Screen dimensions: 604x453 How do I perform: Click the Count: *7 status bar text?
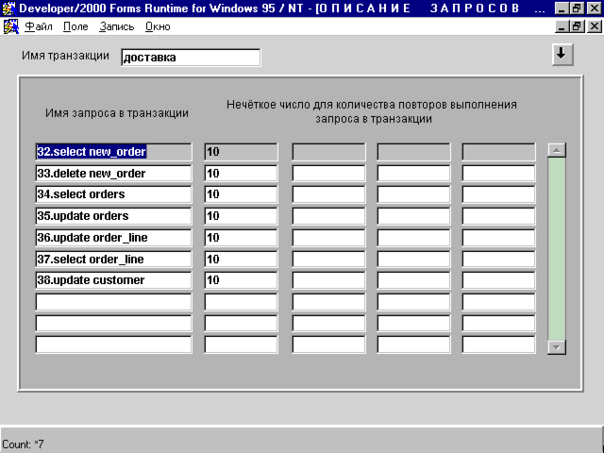tap(23, 444)
